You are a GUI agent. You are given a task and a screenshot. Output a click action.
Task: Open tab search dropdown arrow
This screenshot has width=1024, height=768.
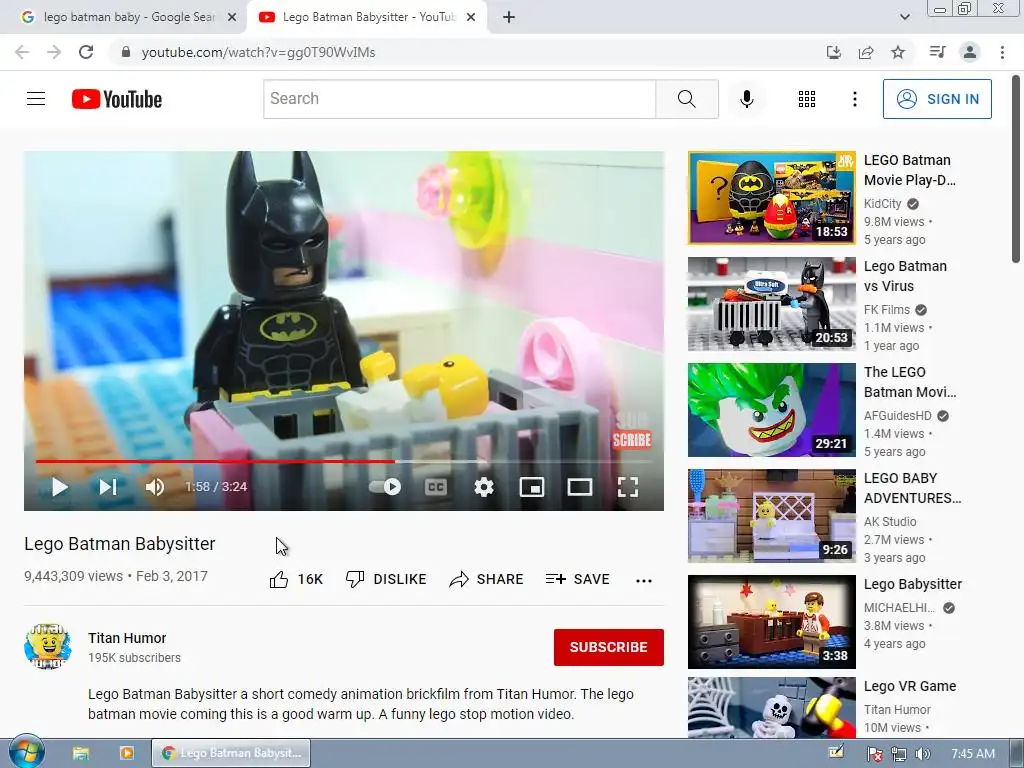[x=905, y=17]
